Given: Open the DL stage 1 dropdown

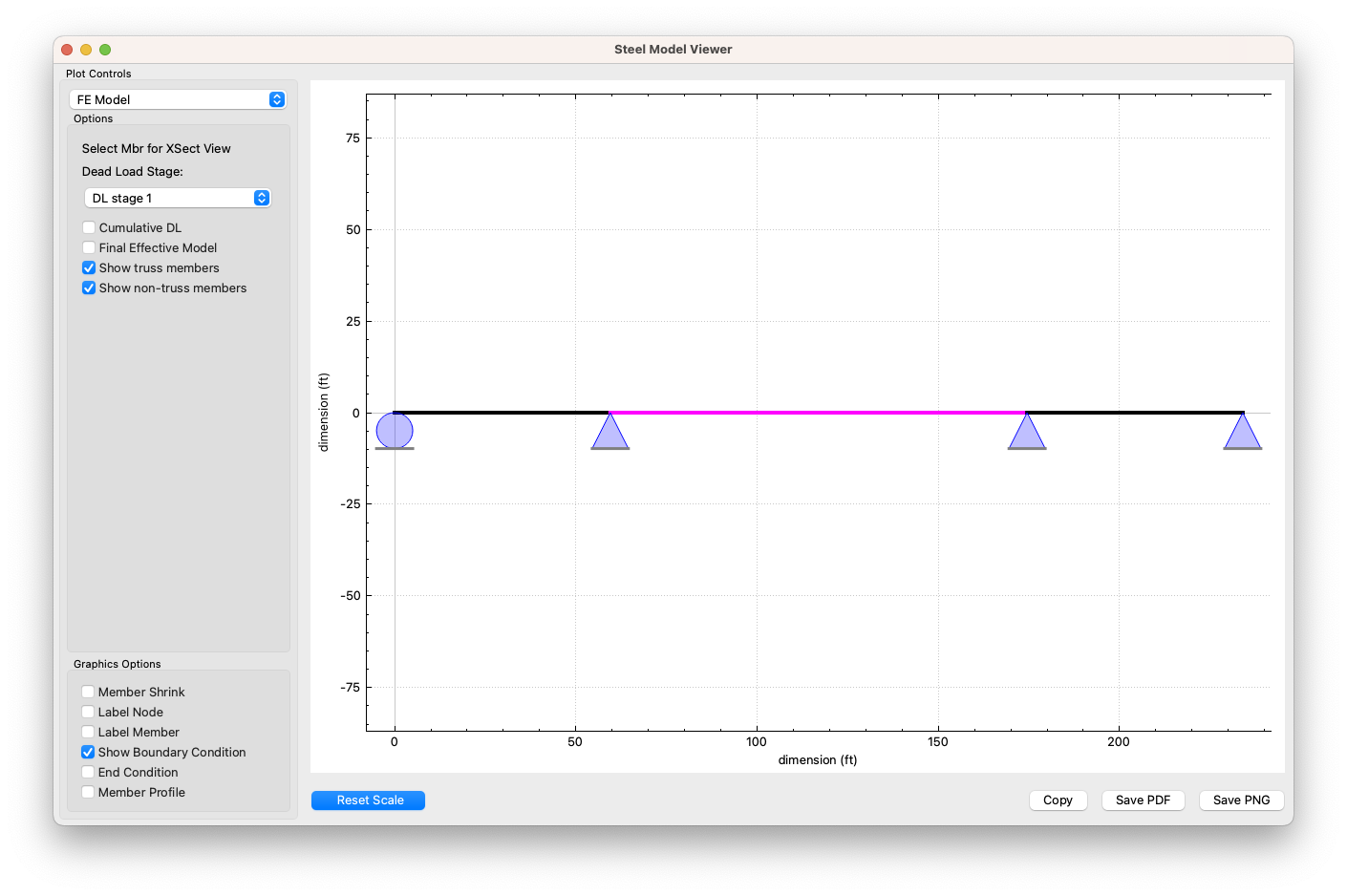Looking at the screenshot, I should tap(178, 198).
